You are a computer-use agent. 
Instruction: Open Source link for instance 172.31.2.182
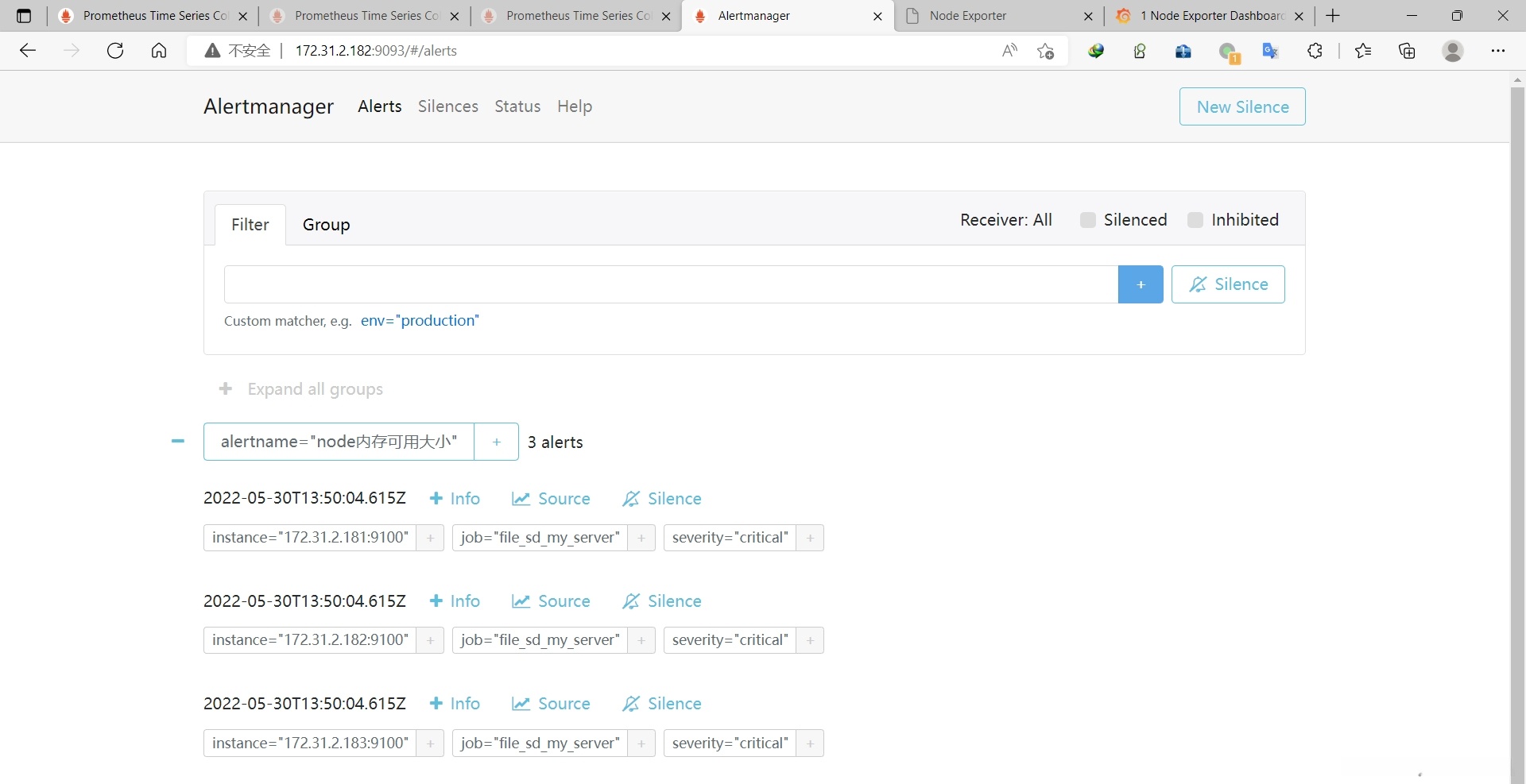click(x=551, y=601)
